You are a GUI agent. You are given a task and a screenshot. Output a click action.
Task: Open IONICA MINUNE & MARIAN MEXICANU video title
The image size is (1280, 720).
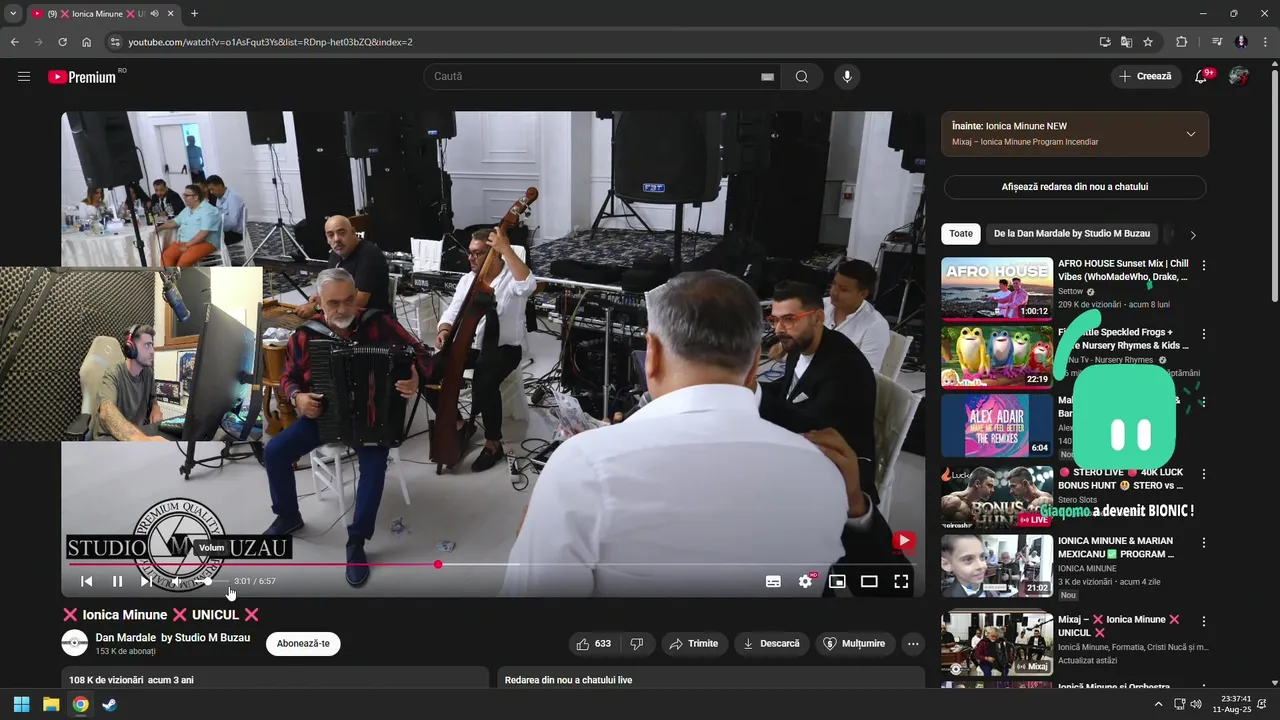1116,548
